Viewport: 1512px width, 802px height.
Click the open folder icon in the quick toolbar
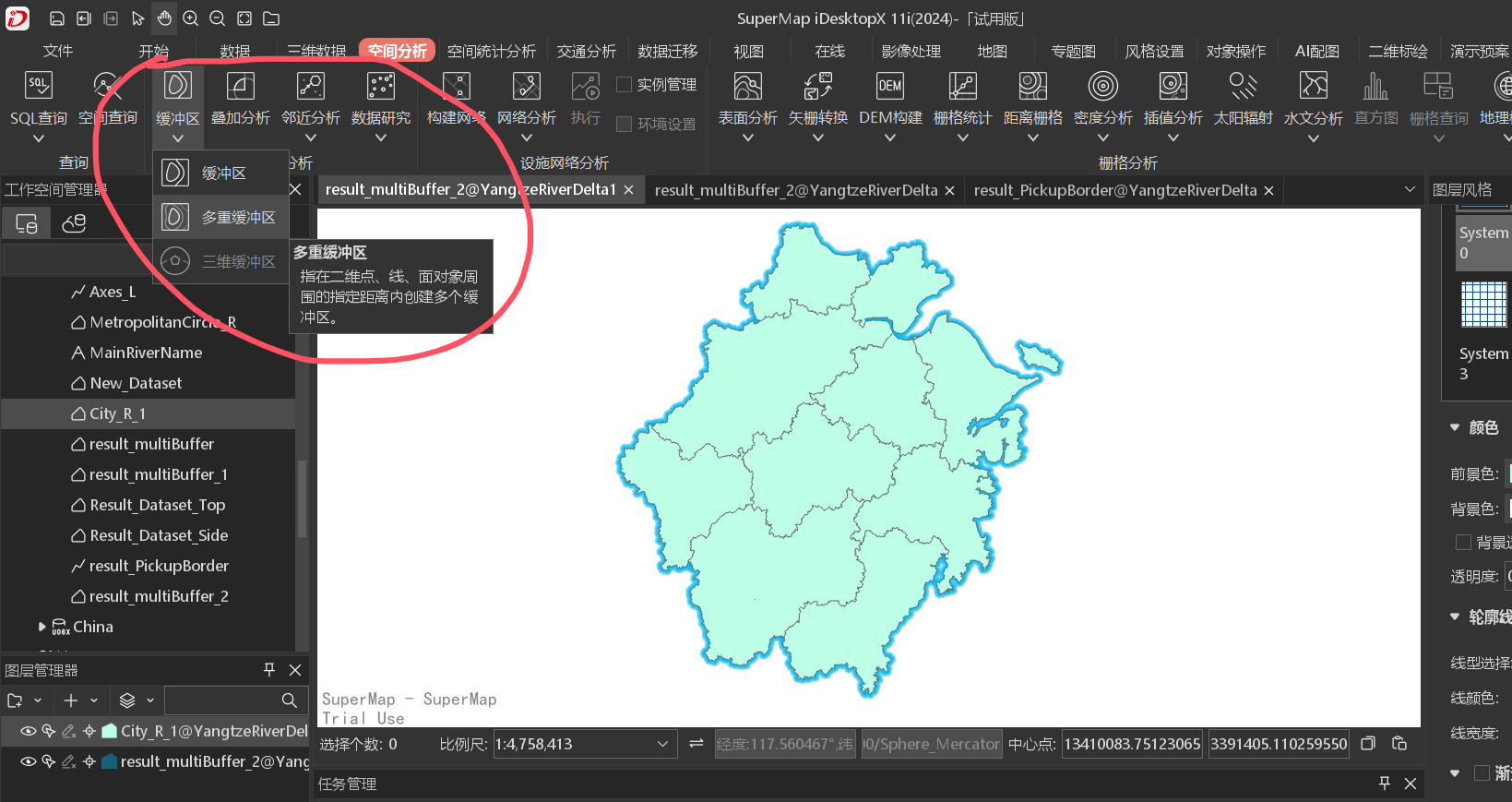click(271, 18)
